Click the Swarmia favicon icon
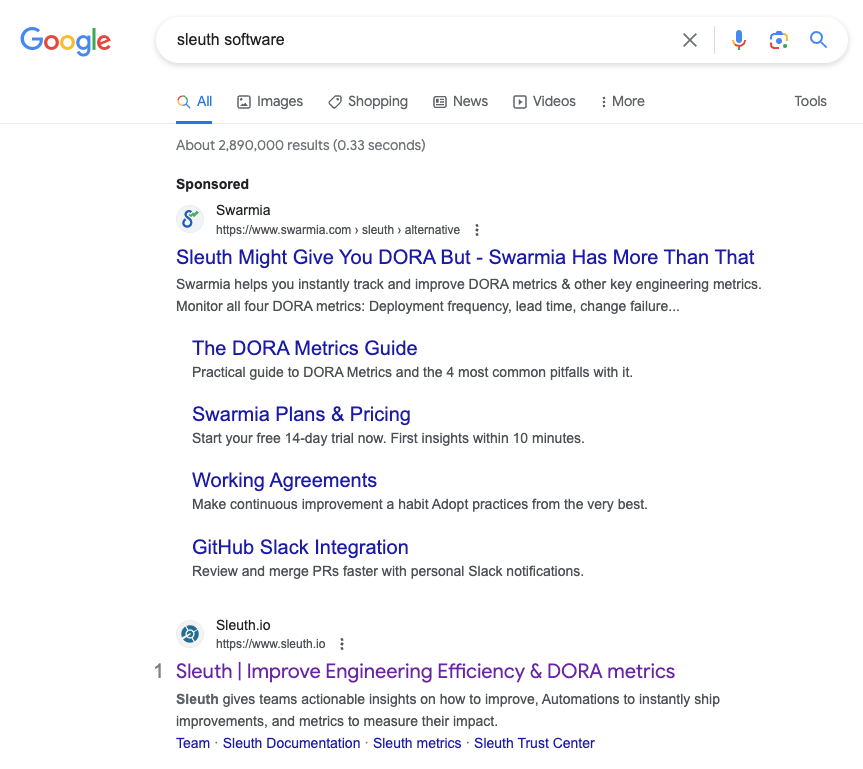 click(190, 219)
